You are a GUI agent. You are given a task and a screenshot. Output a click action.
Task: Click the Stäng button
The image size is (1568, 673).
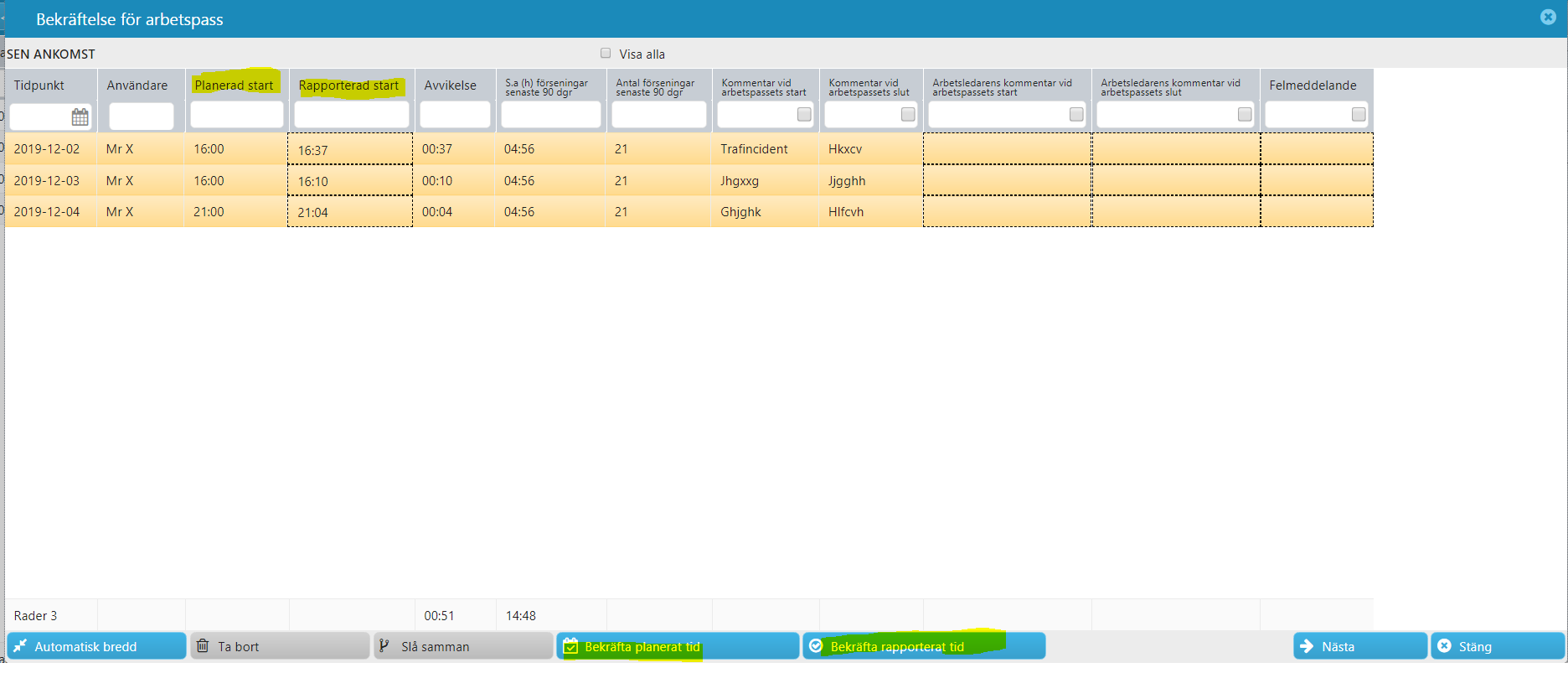[1498, 646]
